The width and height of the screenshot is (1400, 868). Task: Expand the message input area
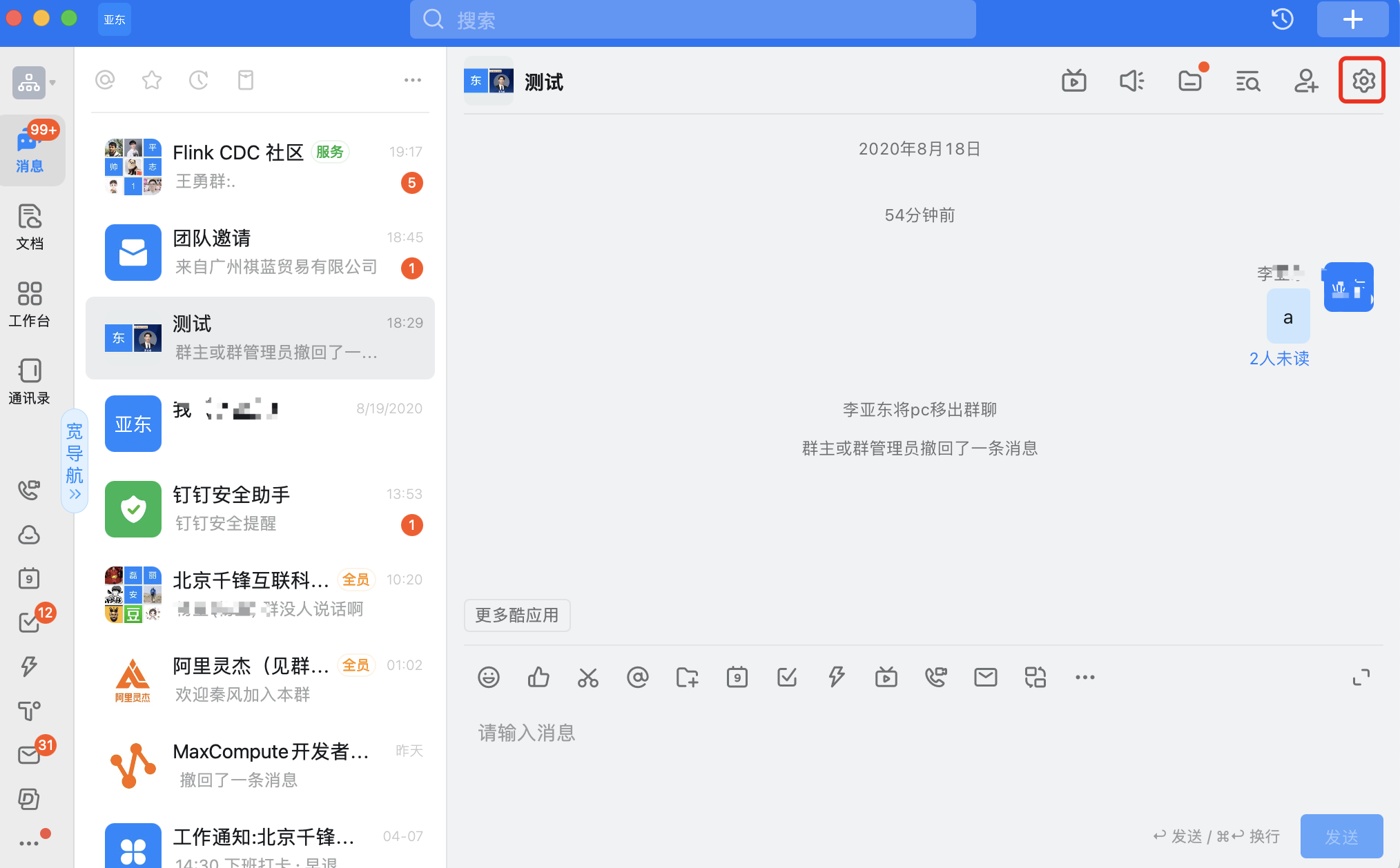click(x=1361, y=677)
